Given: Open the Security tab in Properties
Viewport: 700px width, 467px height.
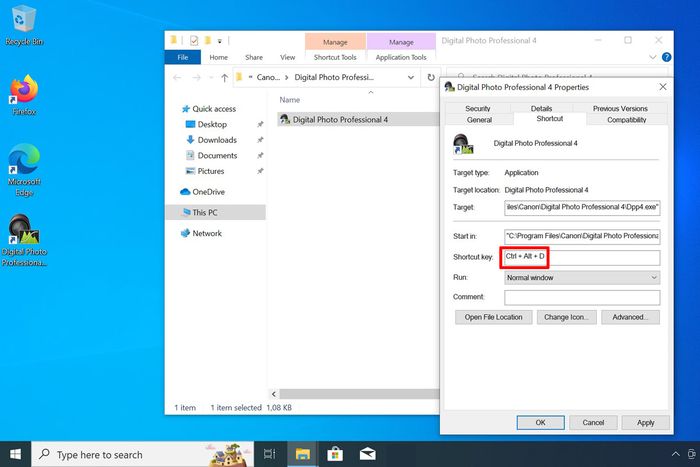Looking at the screenshot, I should pos(478,108).
